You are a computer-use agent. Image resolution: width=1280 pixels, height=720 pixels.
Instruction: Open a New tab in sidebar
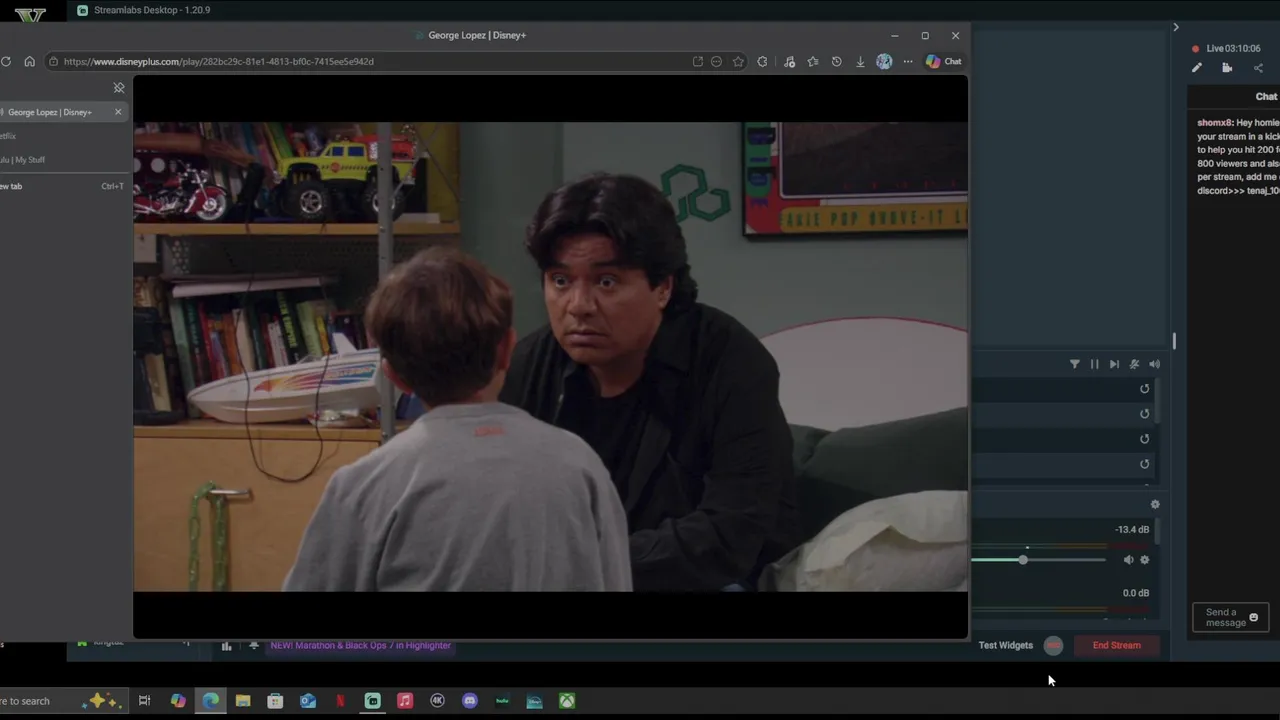62,186
